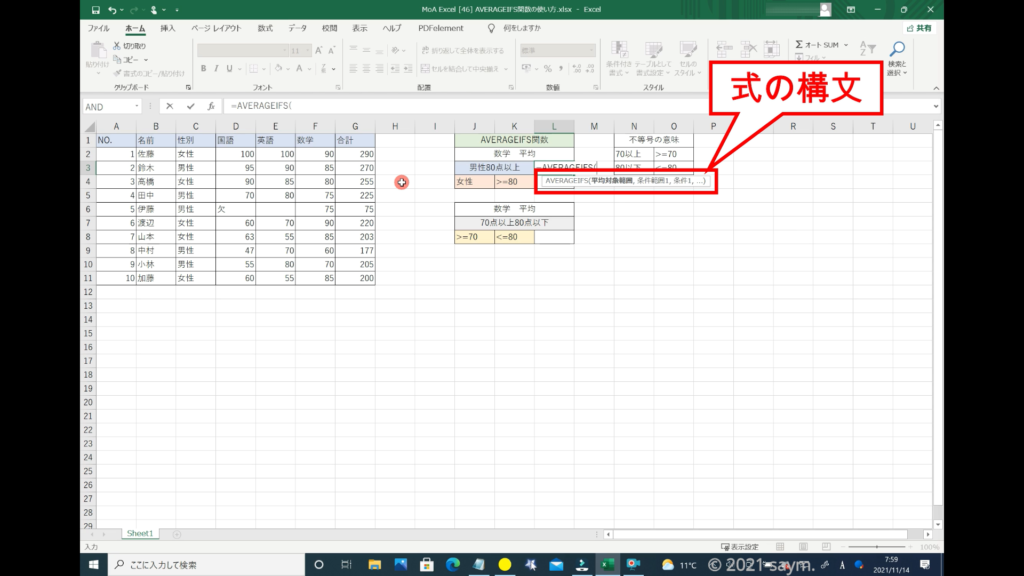This screenshot has width=1024, height=576.
Task: Open the 挿入 (Insert) ribbon tab
Action: point(167,29)
